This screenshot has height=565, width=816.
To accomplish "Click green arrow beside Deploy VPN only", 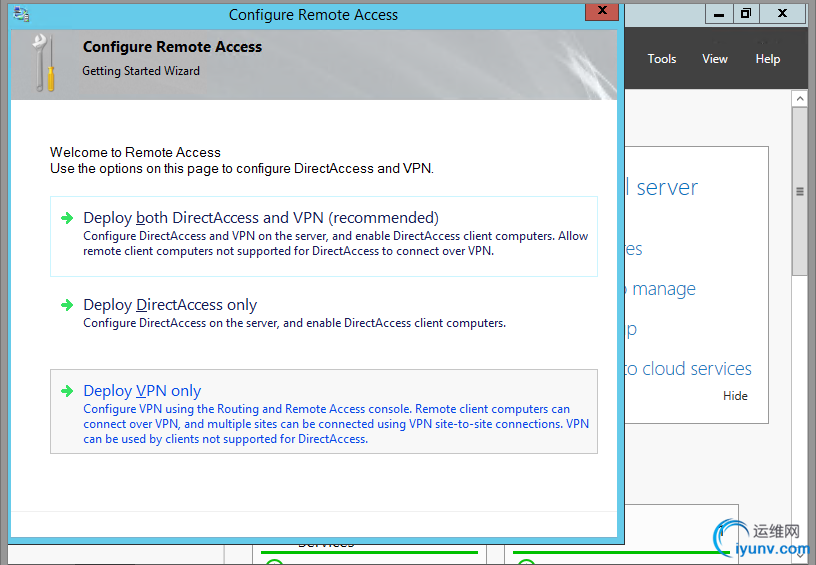I will [67, 391].
